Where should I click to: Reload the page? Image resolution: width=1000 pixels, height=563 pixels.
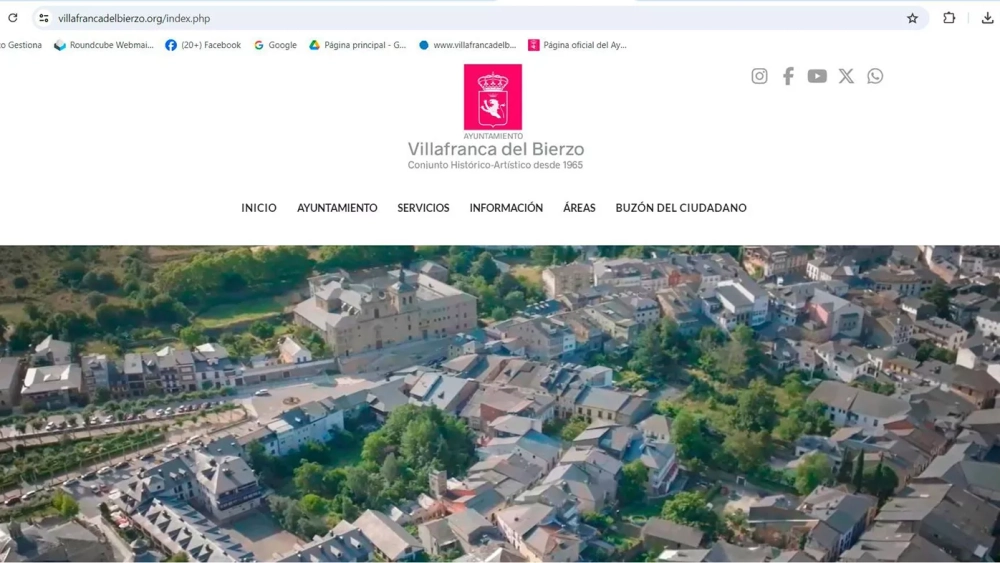pos(12,18)
